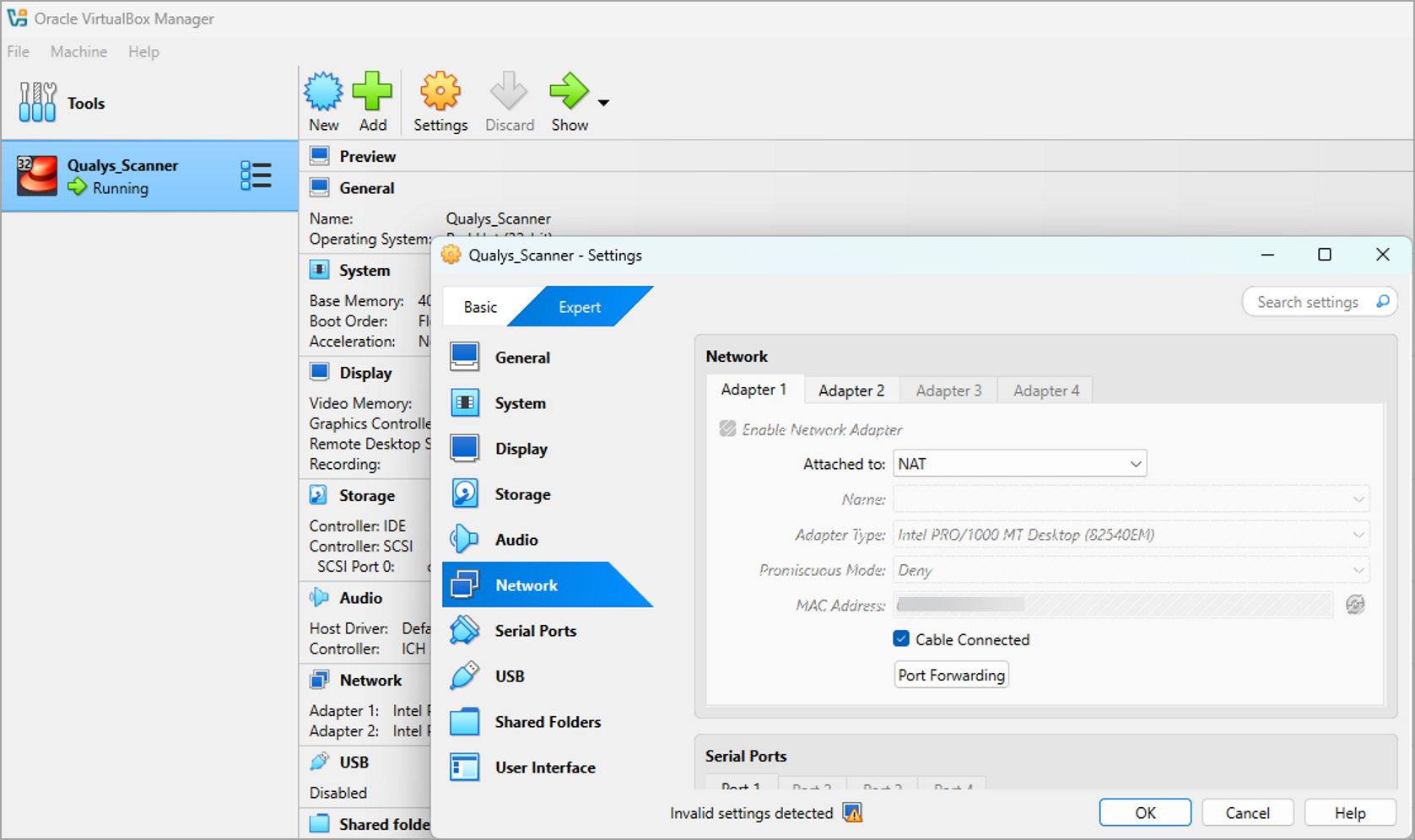
Task: Select the Storage category in settings sidebar
Action: (522, 494)
